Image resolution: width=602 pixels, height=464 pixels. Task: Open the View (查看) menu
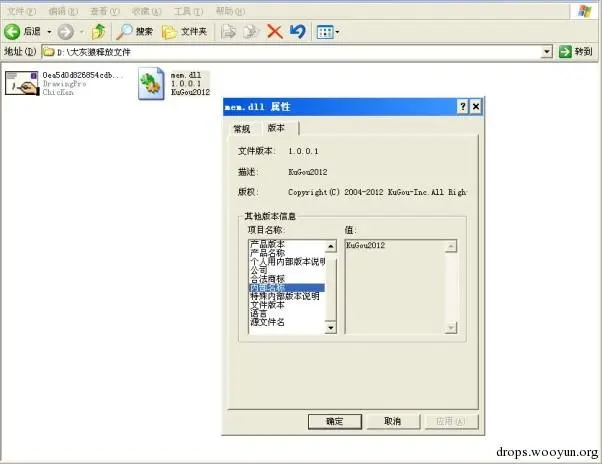(x=105, y=11)
